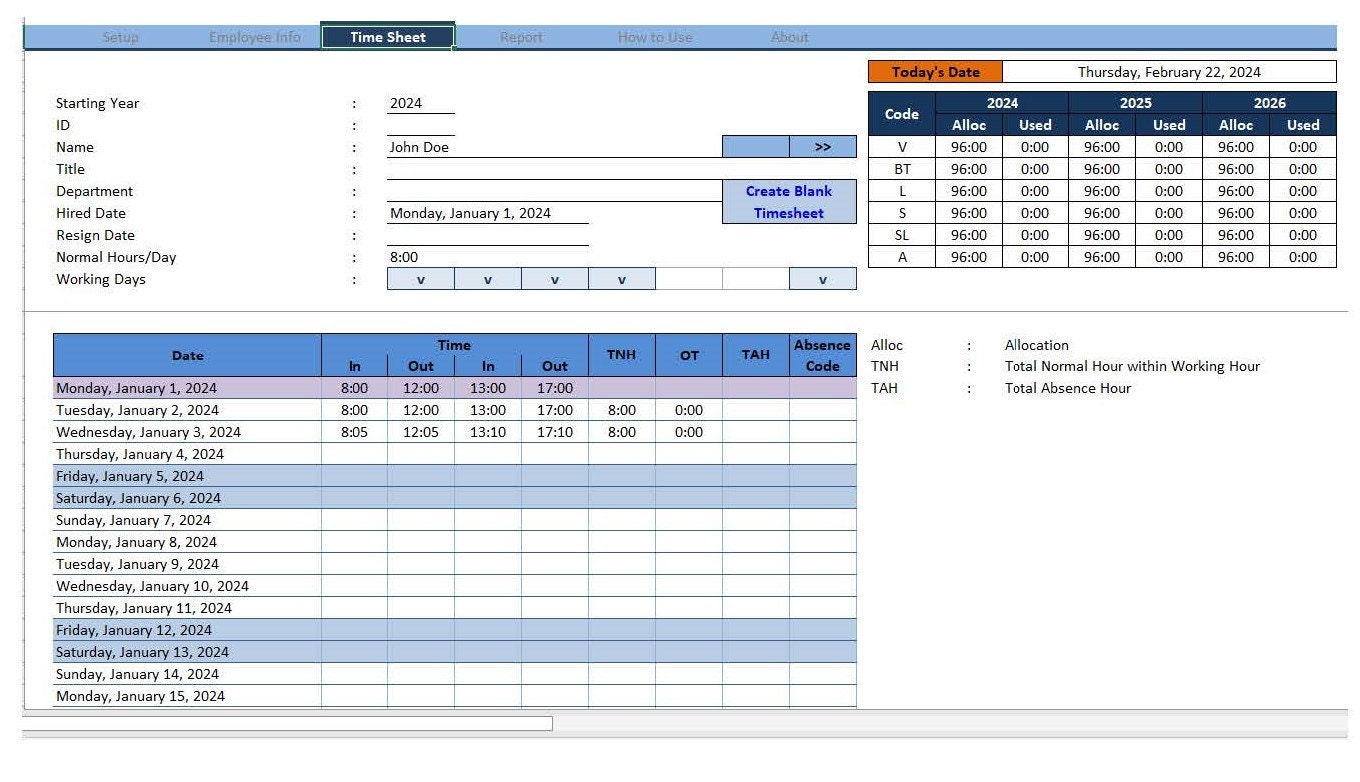View the About tab
The width and height of the screenshot is (1360, 782).
point(789,36)
